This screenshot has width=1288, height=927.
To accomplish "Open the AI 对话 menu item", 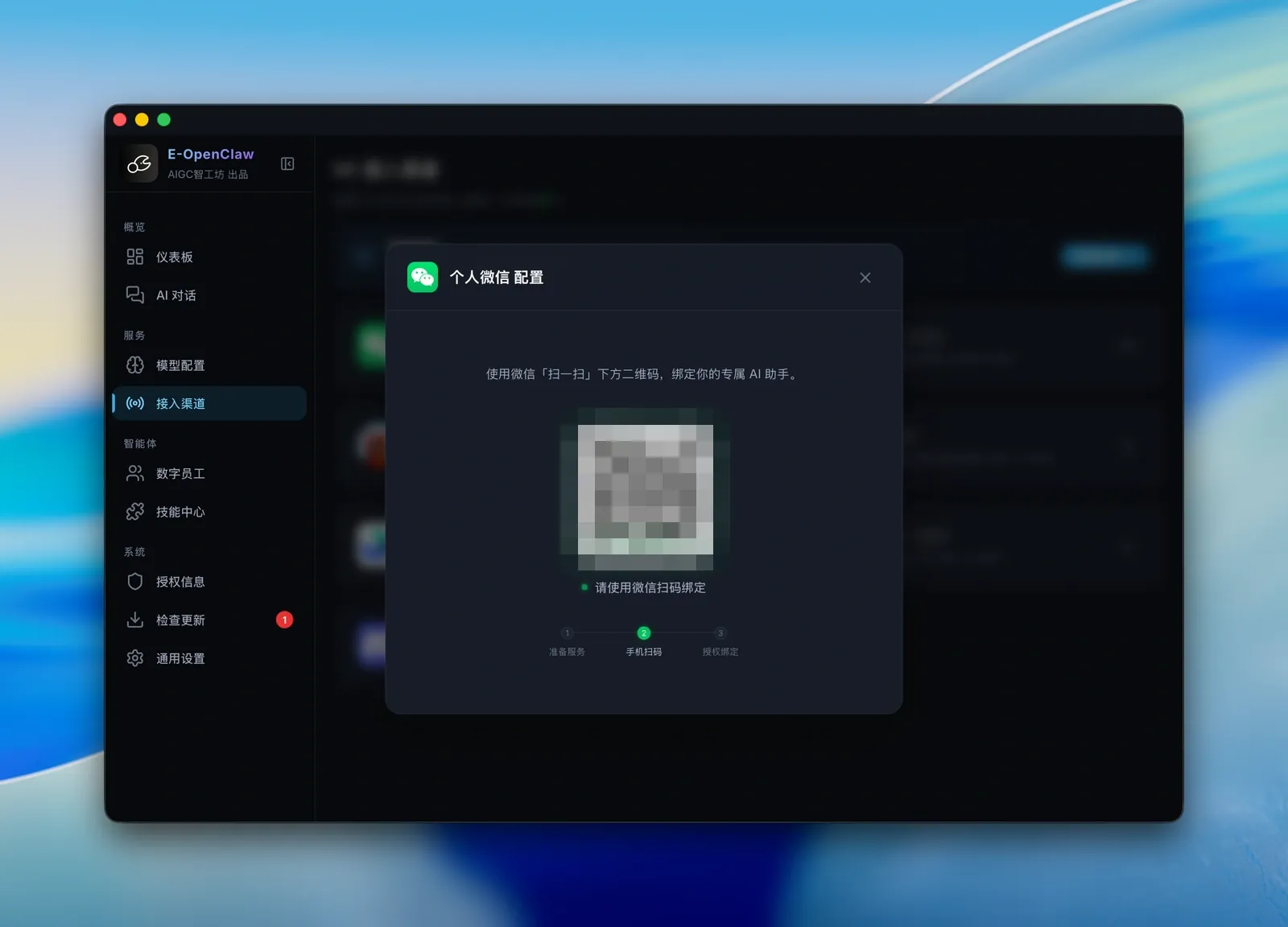I will pos(209,295).
